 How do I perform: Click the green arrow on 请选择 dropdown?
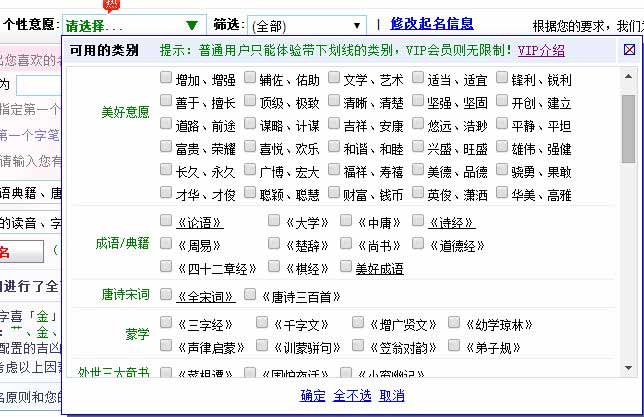(191, 25)
